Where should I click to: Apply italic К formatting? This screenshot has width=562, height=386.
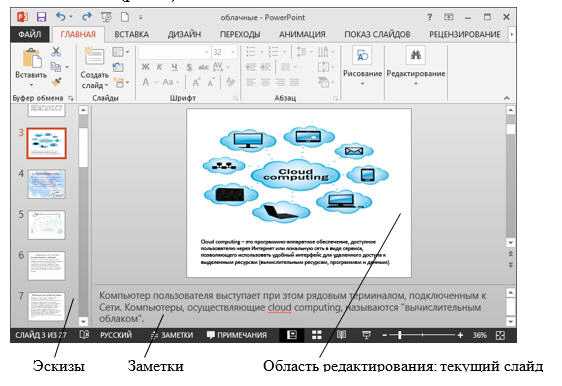[159, 67]
